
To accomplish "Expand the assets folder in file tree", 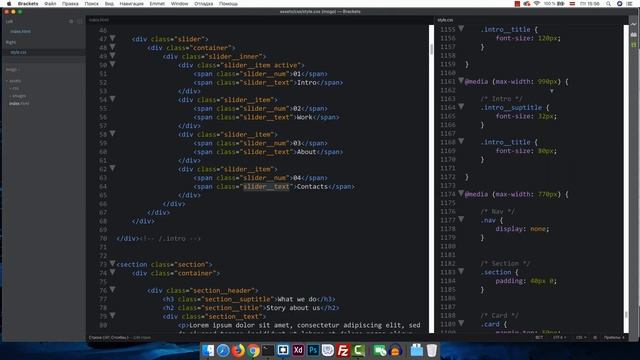I will pyautogui.click(x=15, y=81).
